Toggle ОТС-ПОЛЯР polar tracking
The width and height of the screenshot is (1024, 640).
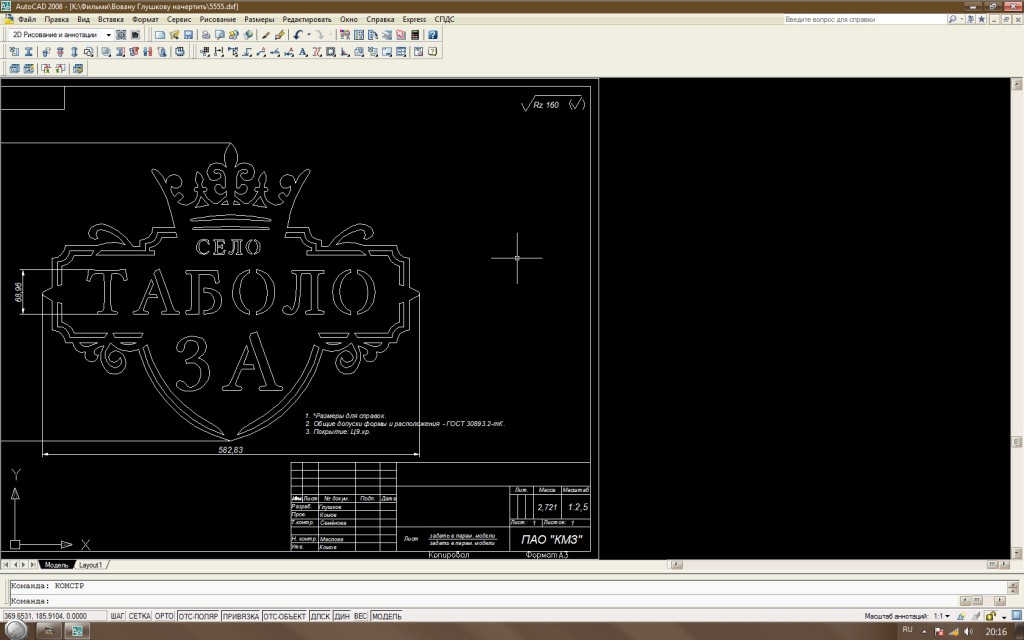click(199, 616)
